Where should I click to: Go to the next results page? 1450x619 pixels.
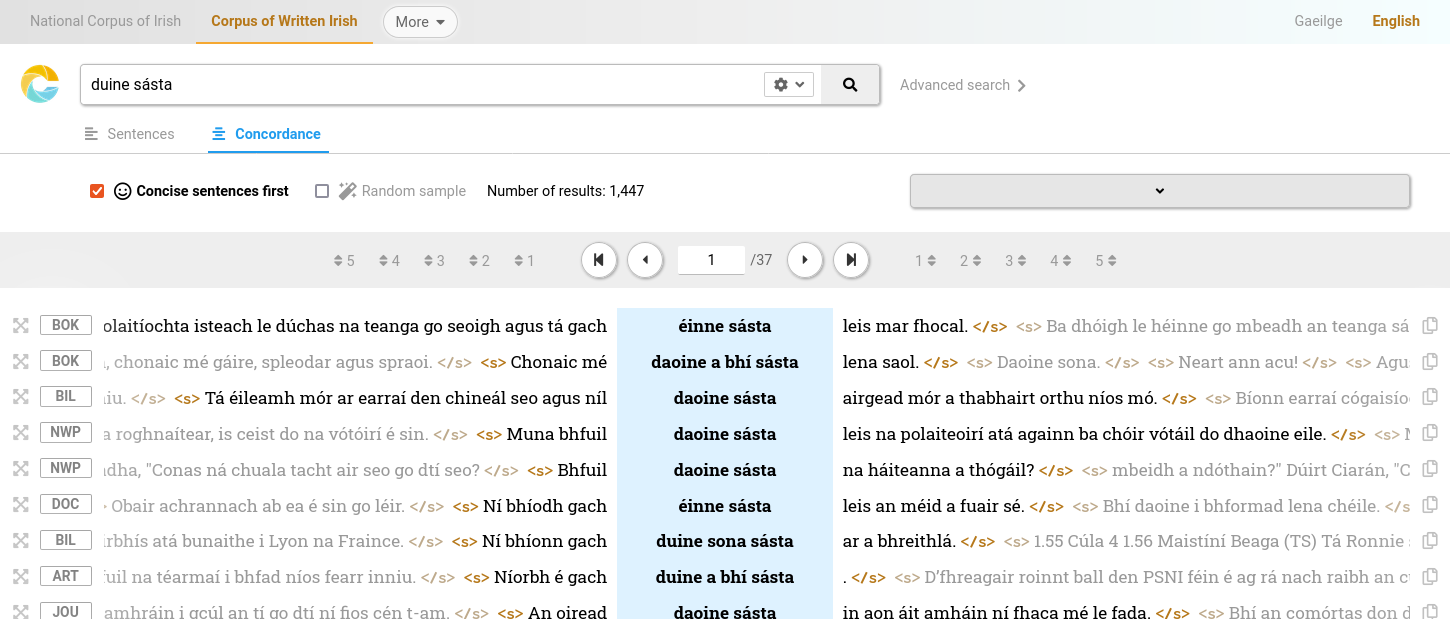point(805,260)
